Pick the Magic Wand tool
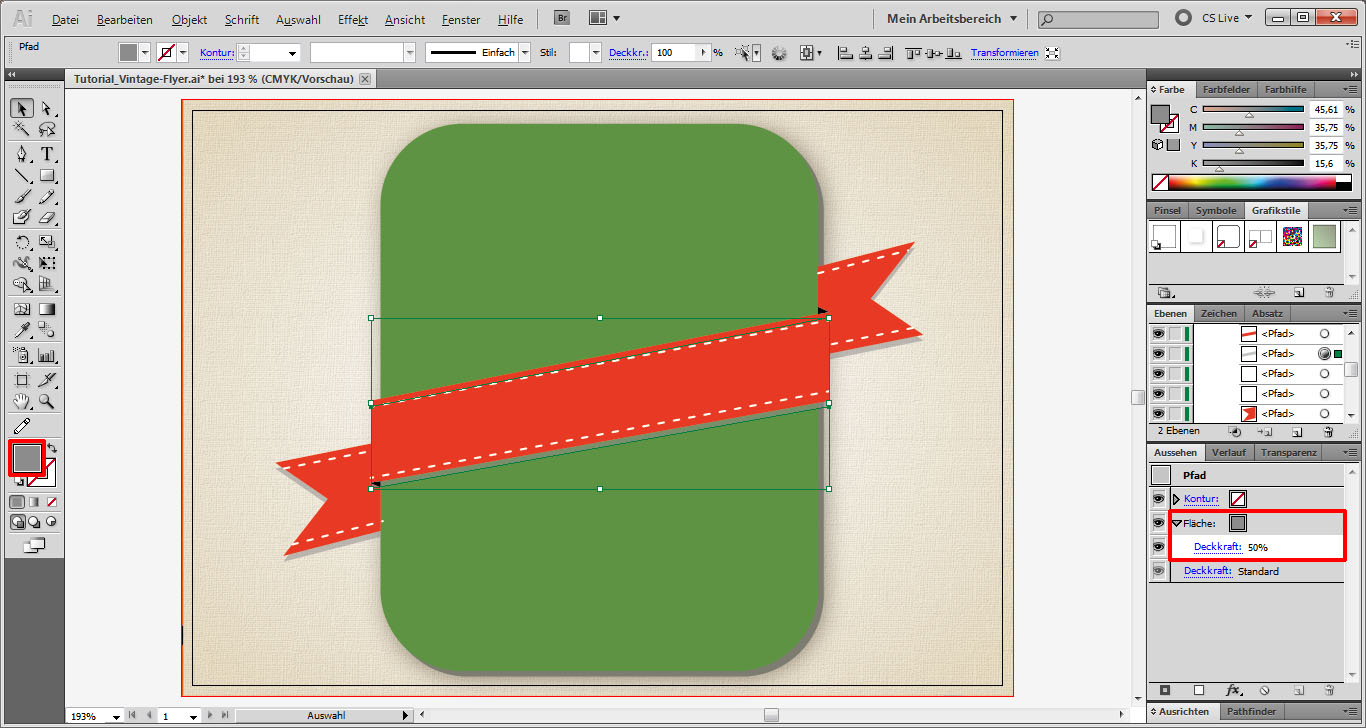This screenshot has width=1366, height=728. pyautogui.click(x=22, y=130)
